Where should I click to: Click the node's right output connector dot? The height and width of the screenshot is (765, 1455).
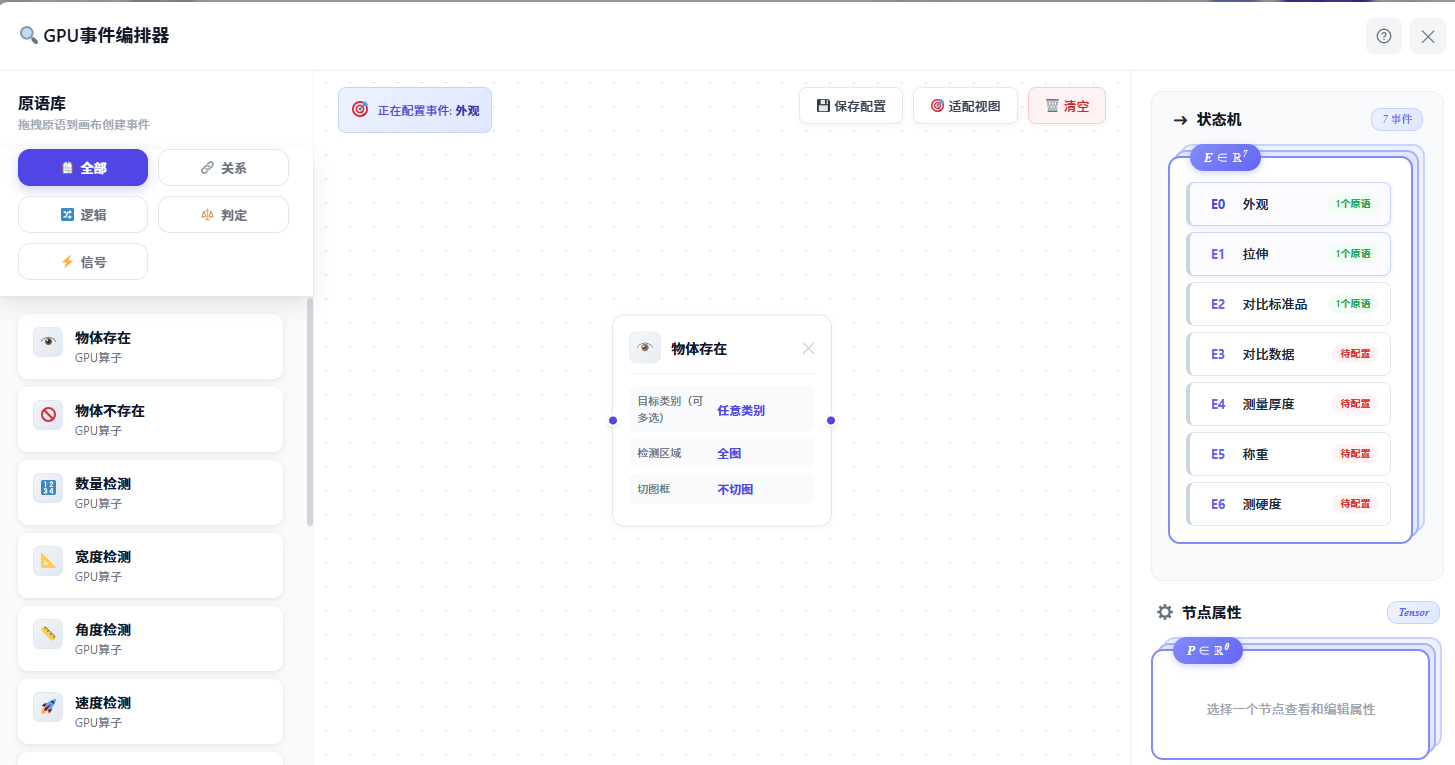tap(831, 421)
